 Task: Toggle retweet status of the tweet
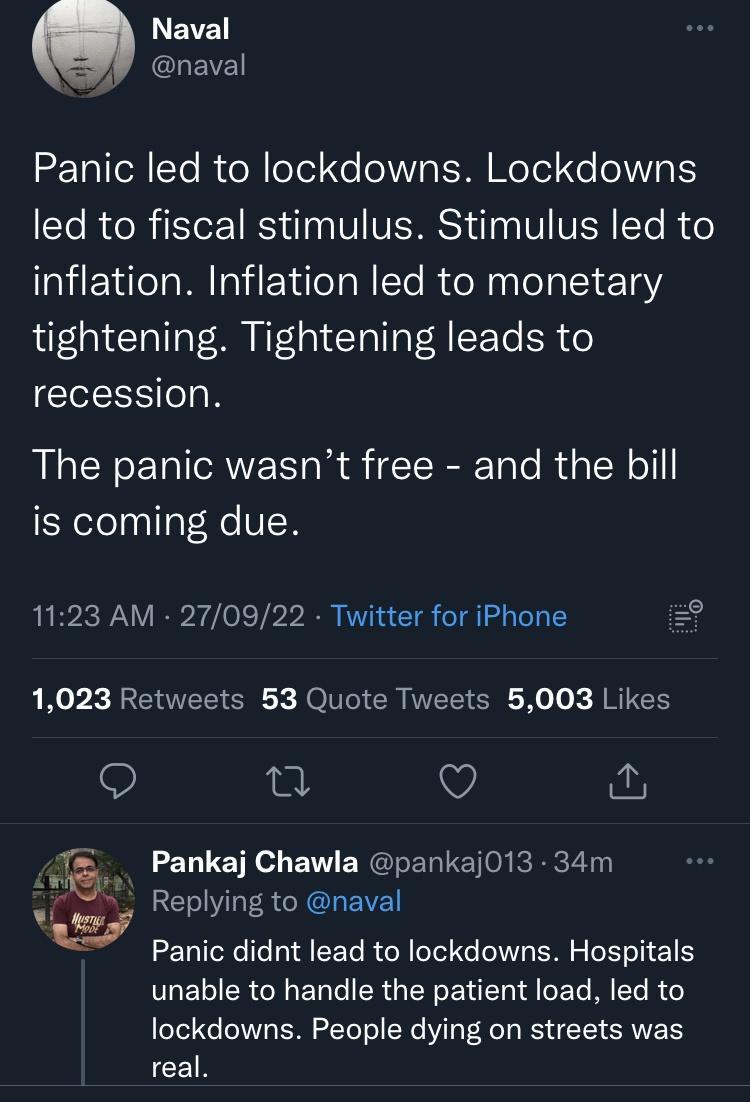[x=288, y=782]
